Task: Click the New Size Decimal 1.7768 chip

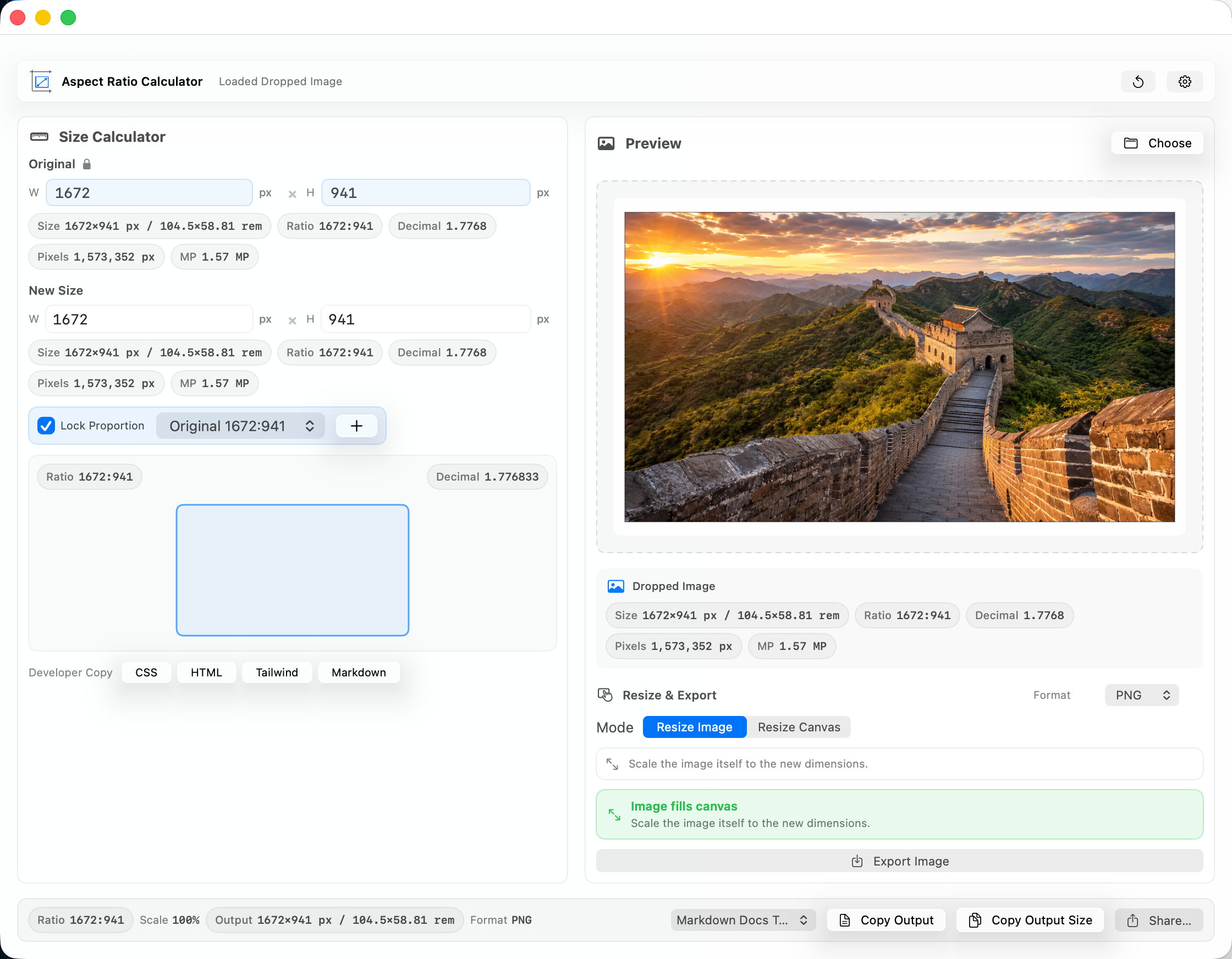Action: coord(442,352)
